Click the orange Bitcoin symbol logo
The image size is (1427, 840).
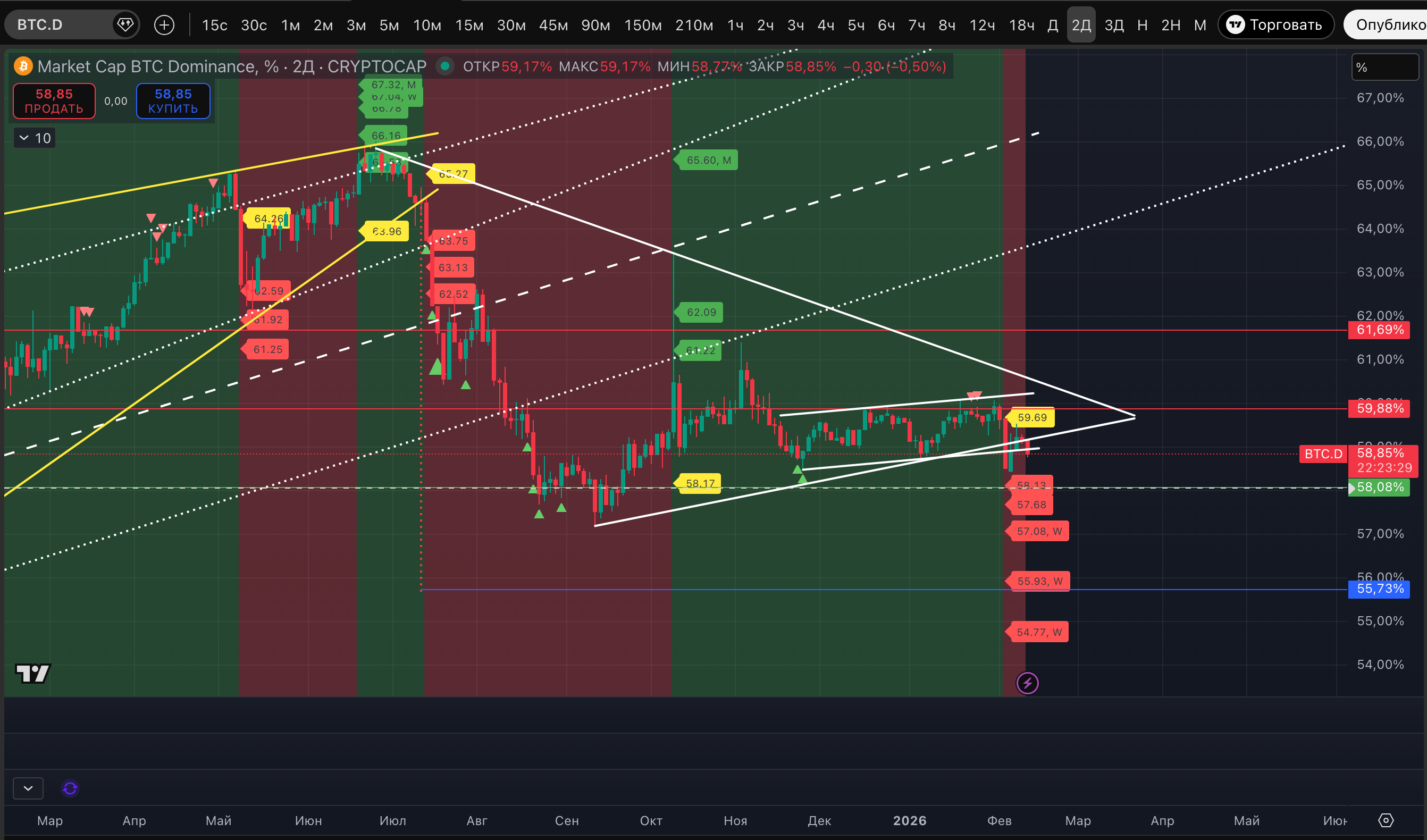click(23, 66)
